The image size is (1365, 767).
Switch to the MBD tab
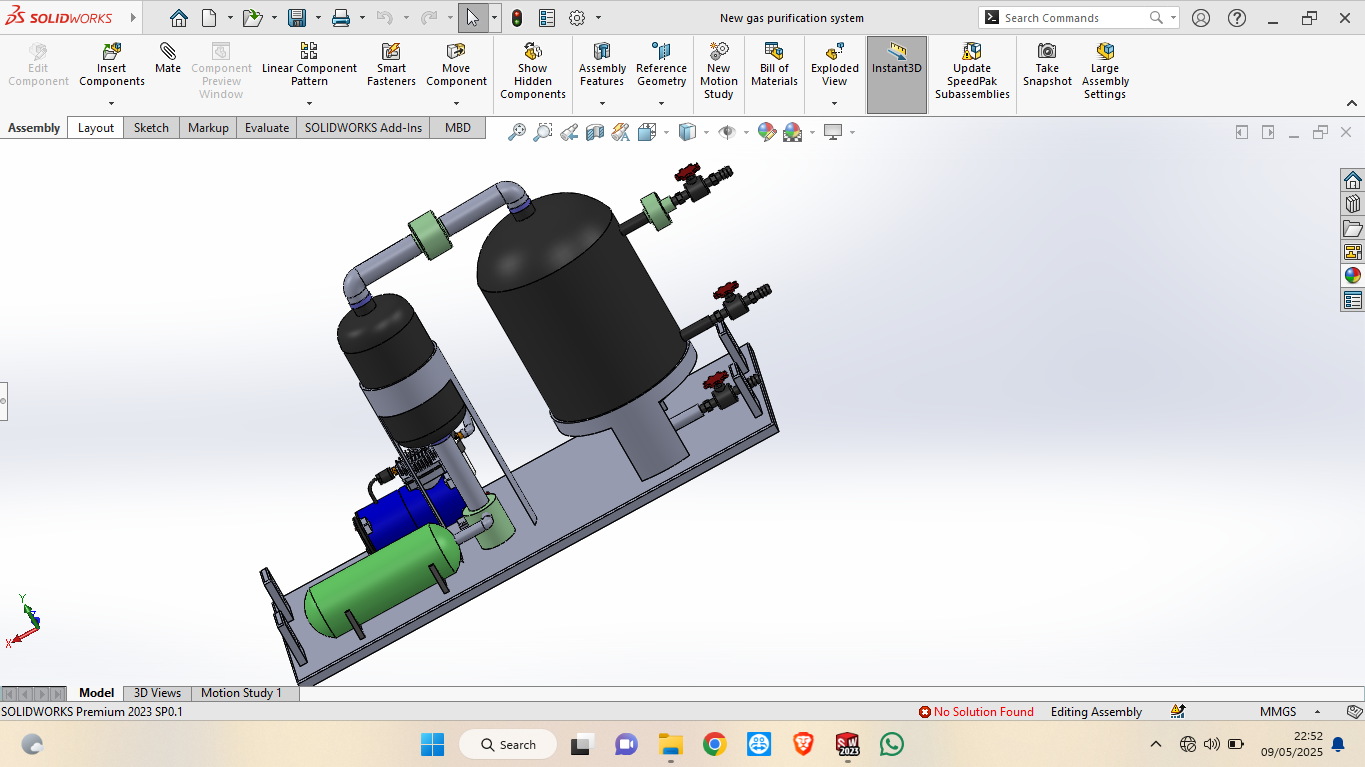[x=458, y=128]
